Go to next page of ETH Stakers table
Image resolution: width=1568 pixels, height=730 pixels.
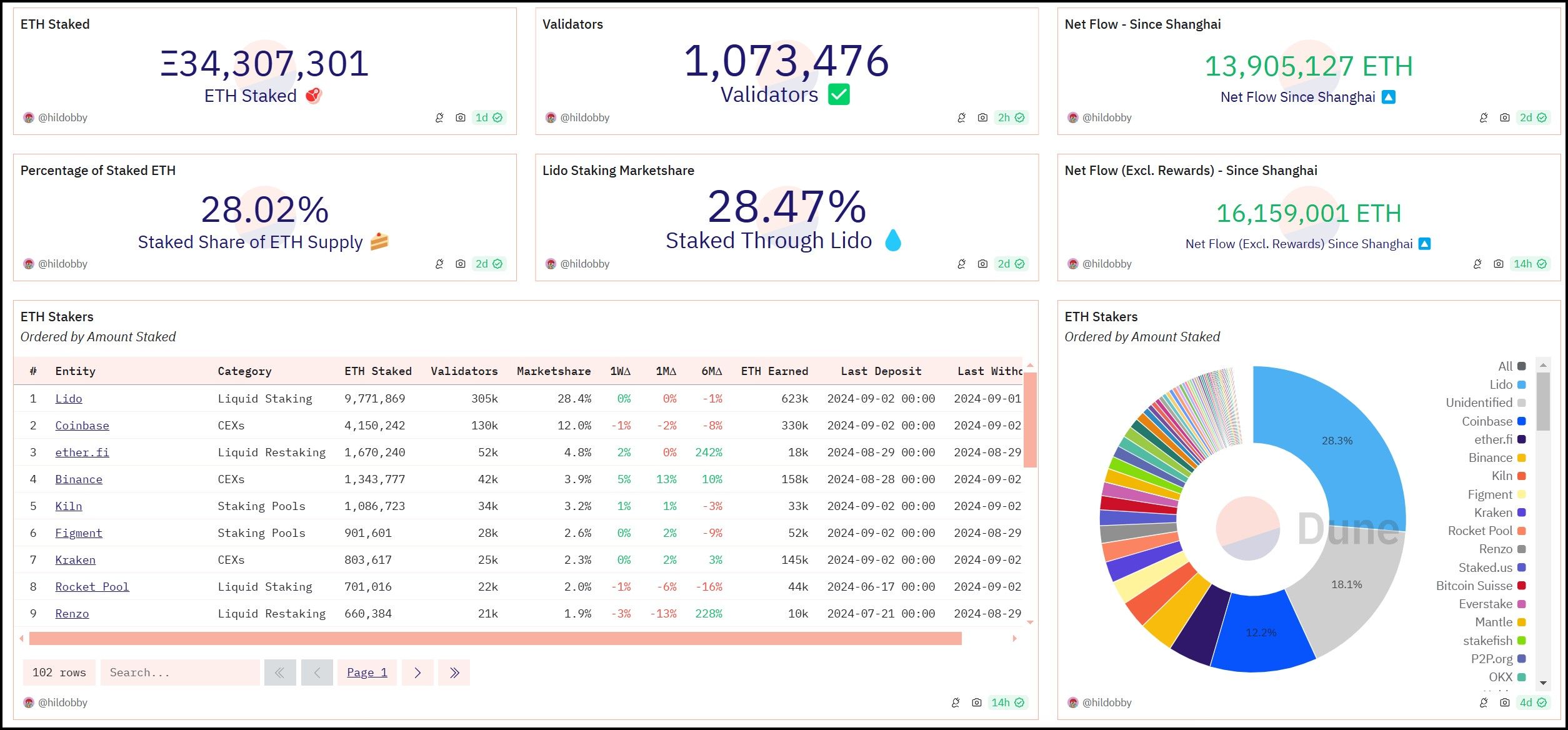tap(417, 672)
